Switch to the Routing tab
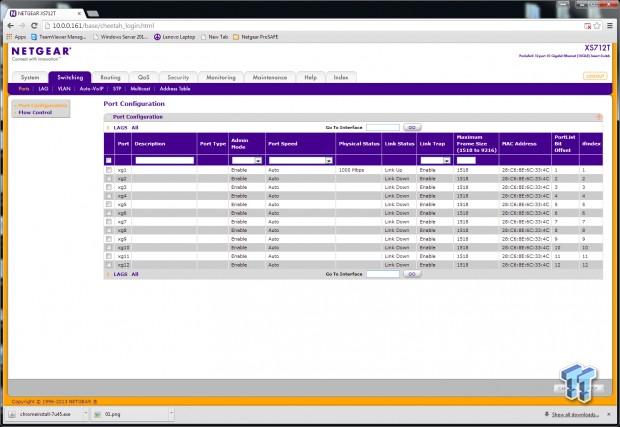The image size is (620, 427). 110,77
